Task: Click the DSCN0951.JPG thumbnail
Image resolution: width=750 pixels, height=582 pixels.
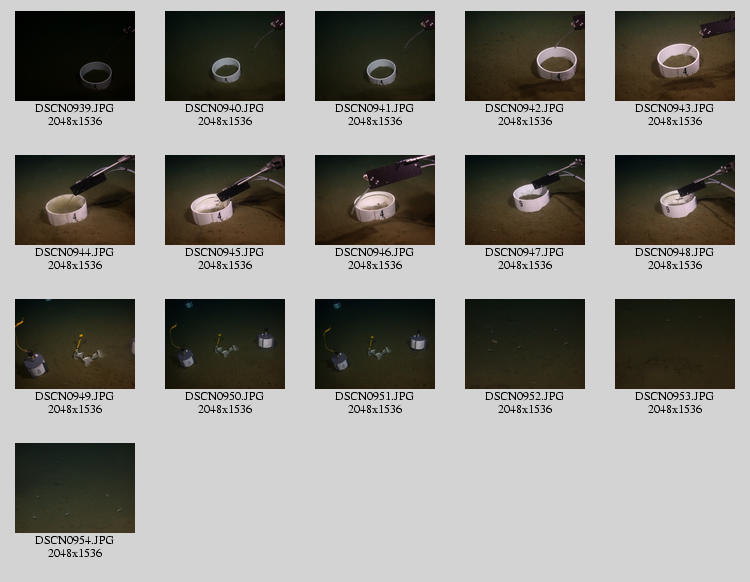Action: (375, 344)
